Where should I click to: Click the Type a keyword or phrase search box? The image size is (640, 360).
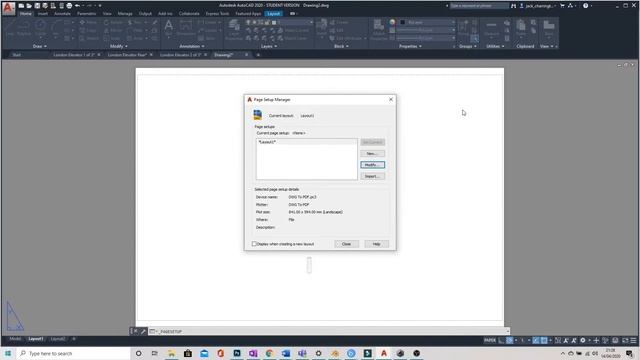pos(479,6)
